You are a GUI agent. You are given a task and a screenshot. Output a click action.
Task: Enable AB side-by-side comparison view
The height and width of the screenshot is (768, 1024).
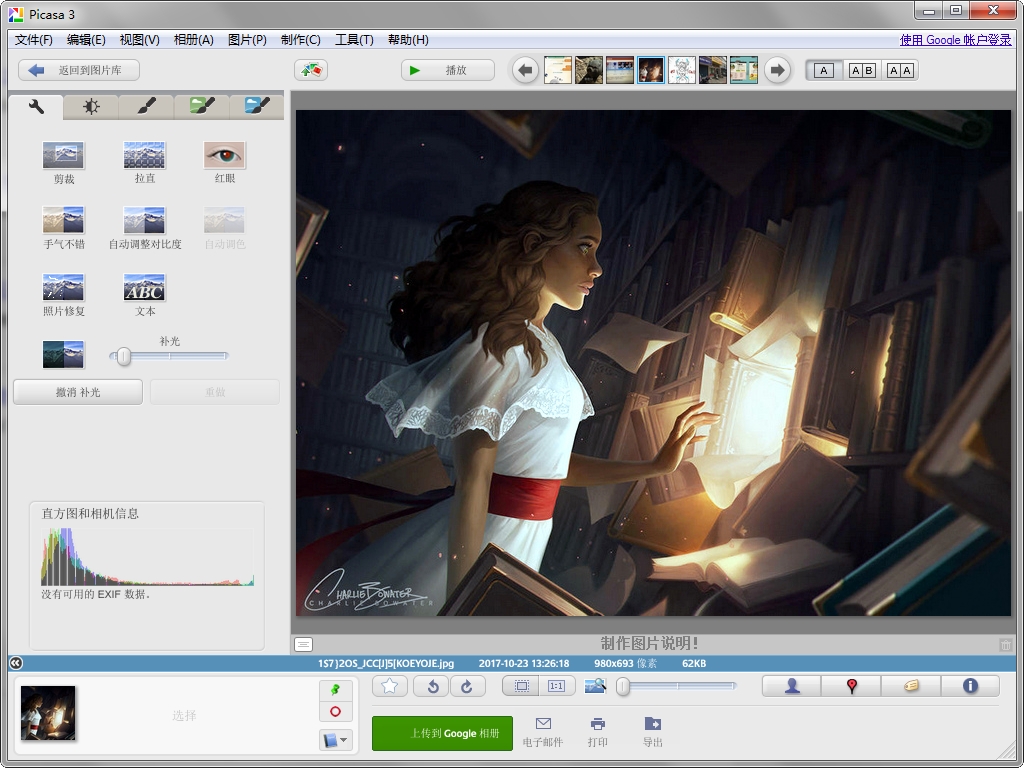click(x=861, y=70)
